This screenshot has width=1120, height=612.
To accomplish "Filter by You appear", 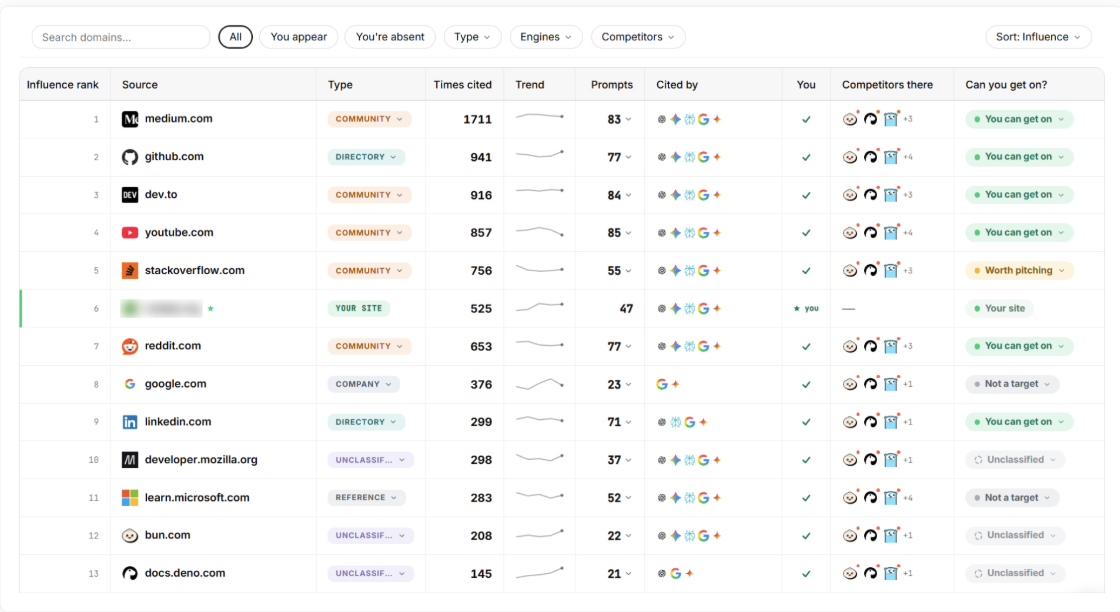I will [299, 37].
